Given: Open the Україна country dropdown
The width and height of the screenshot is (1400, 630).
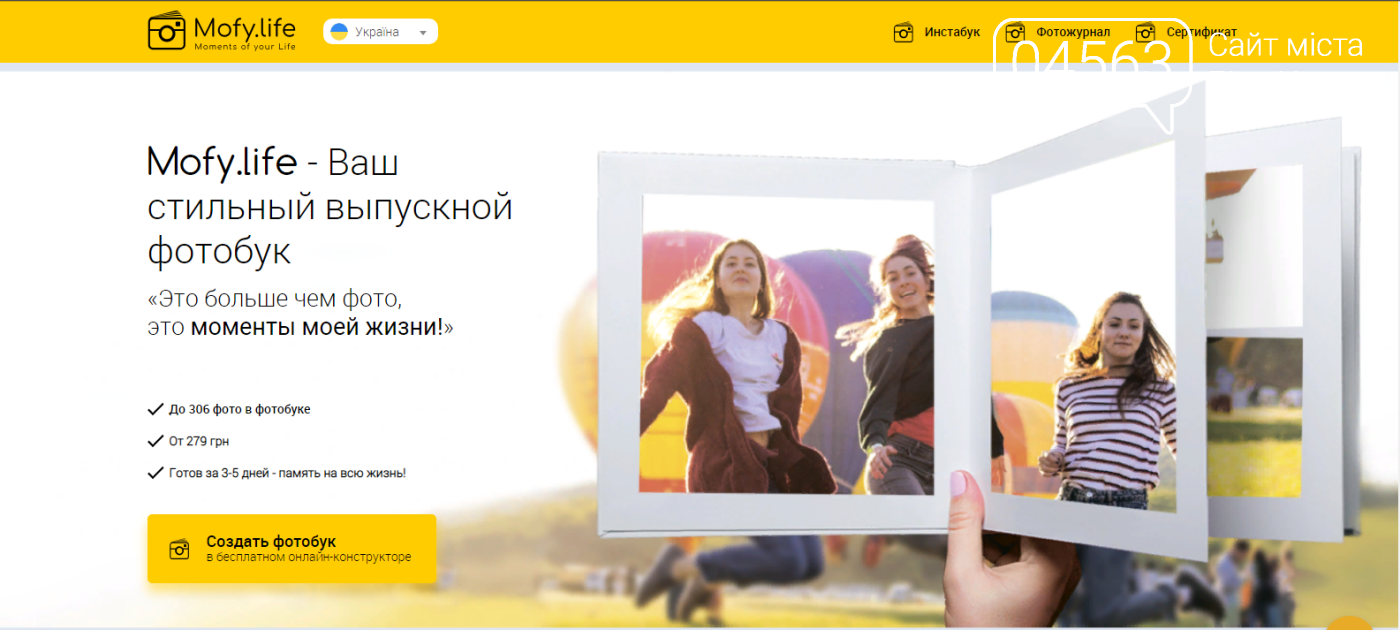Looking at the screenshot, I should [380, 32].
